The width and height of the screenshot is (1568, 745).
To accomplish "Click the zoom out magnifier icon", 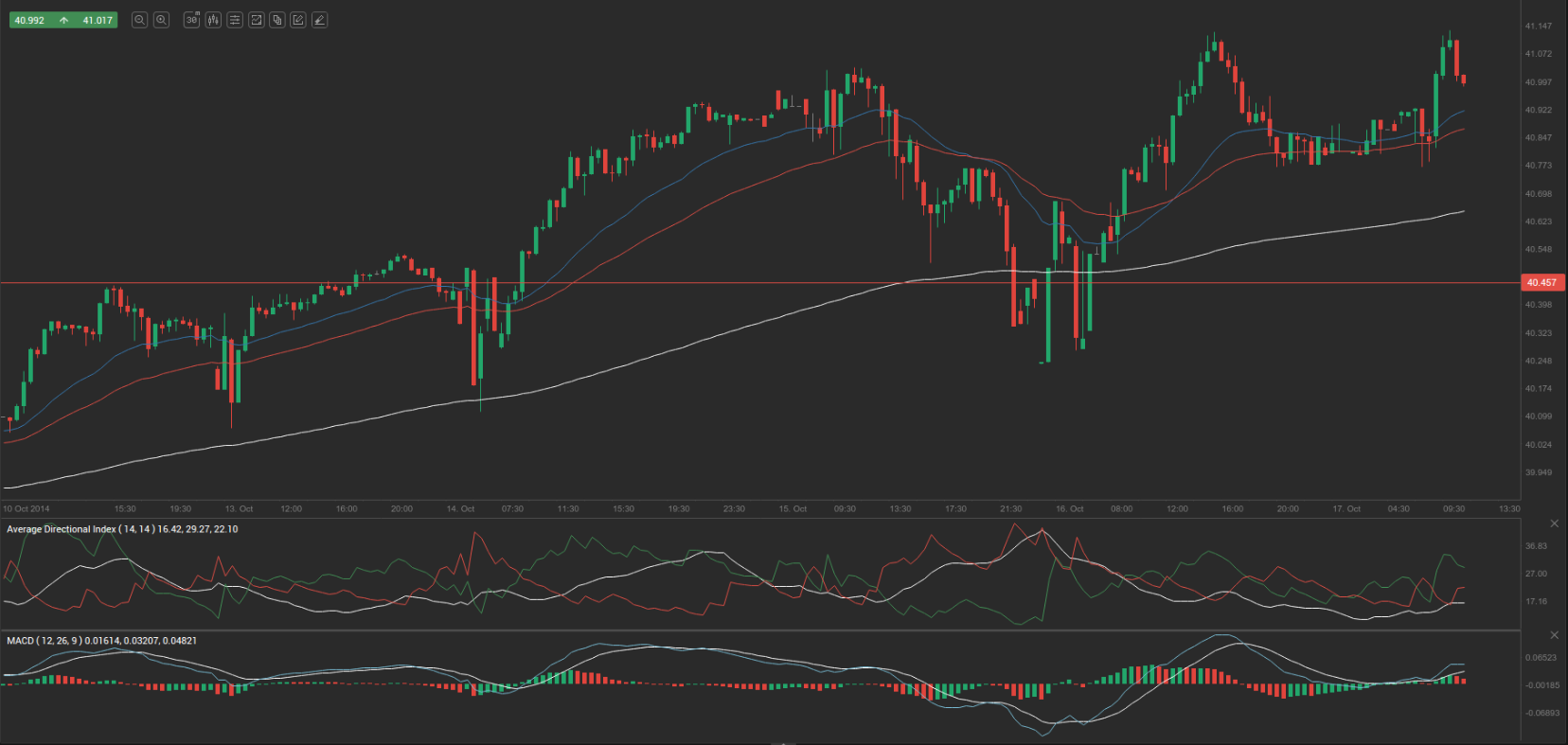I will click(x=139, y=20).
